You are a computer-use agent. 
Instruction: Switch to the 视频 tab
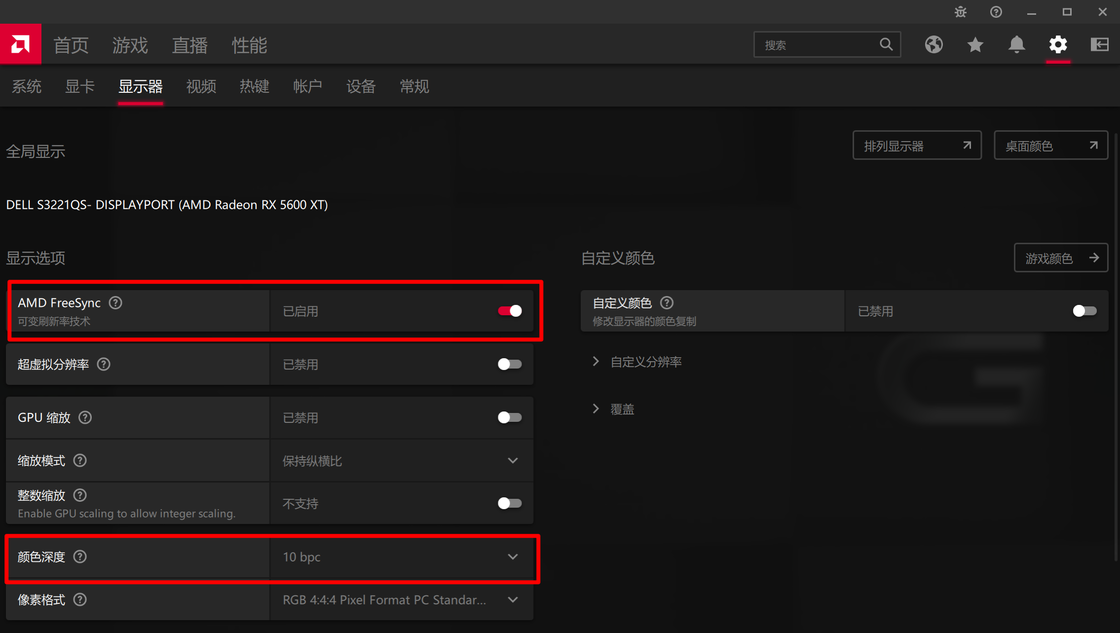tap(201, 86)
